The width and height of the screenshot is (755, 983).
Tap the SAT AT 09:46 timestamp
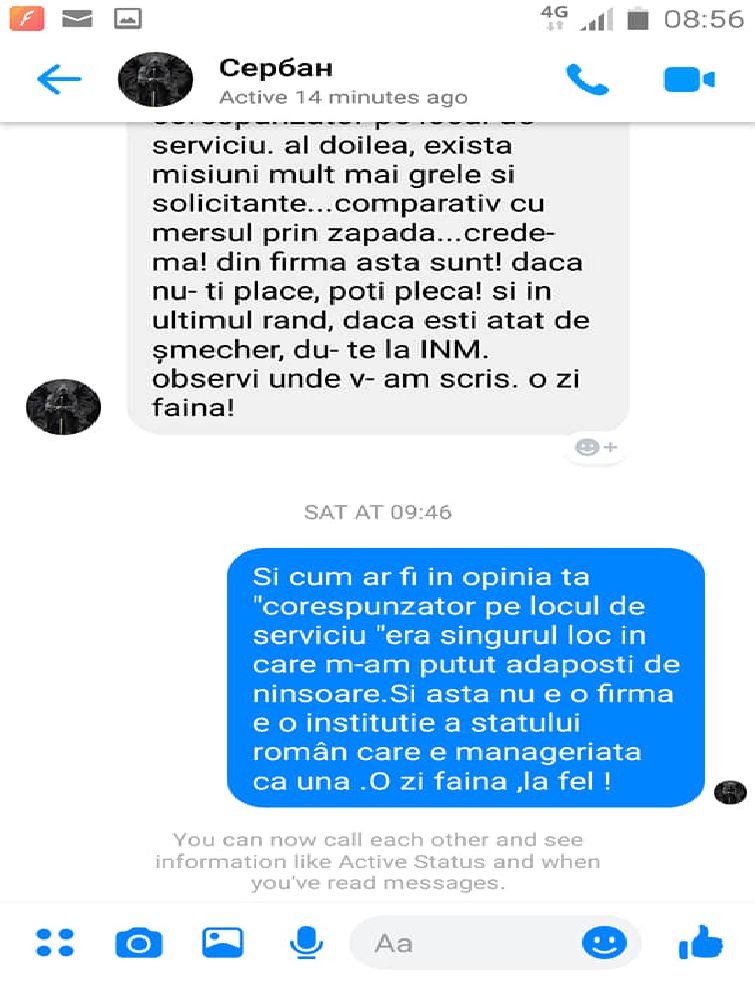click(378, 512)
